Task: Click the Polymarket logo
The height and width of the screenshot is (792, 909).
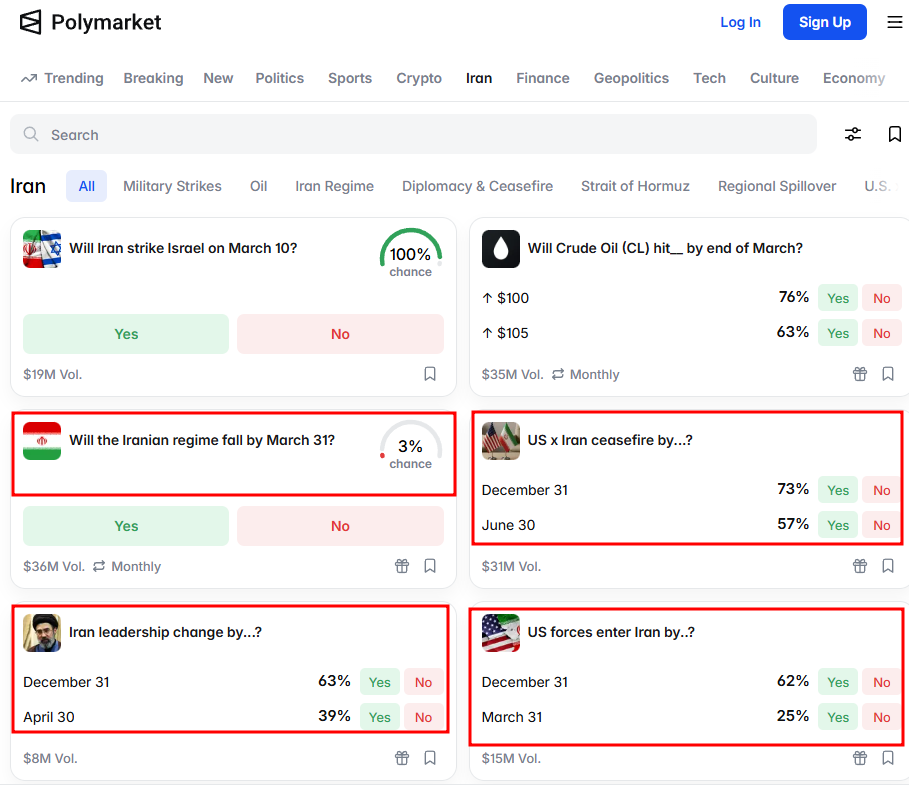Action: coord(90,22)
